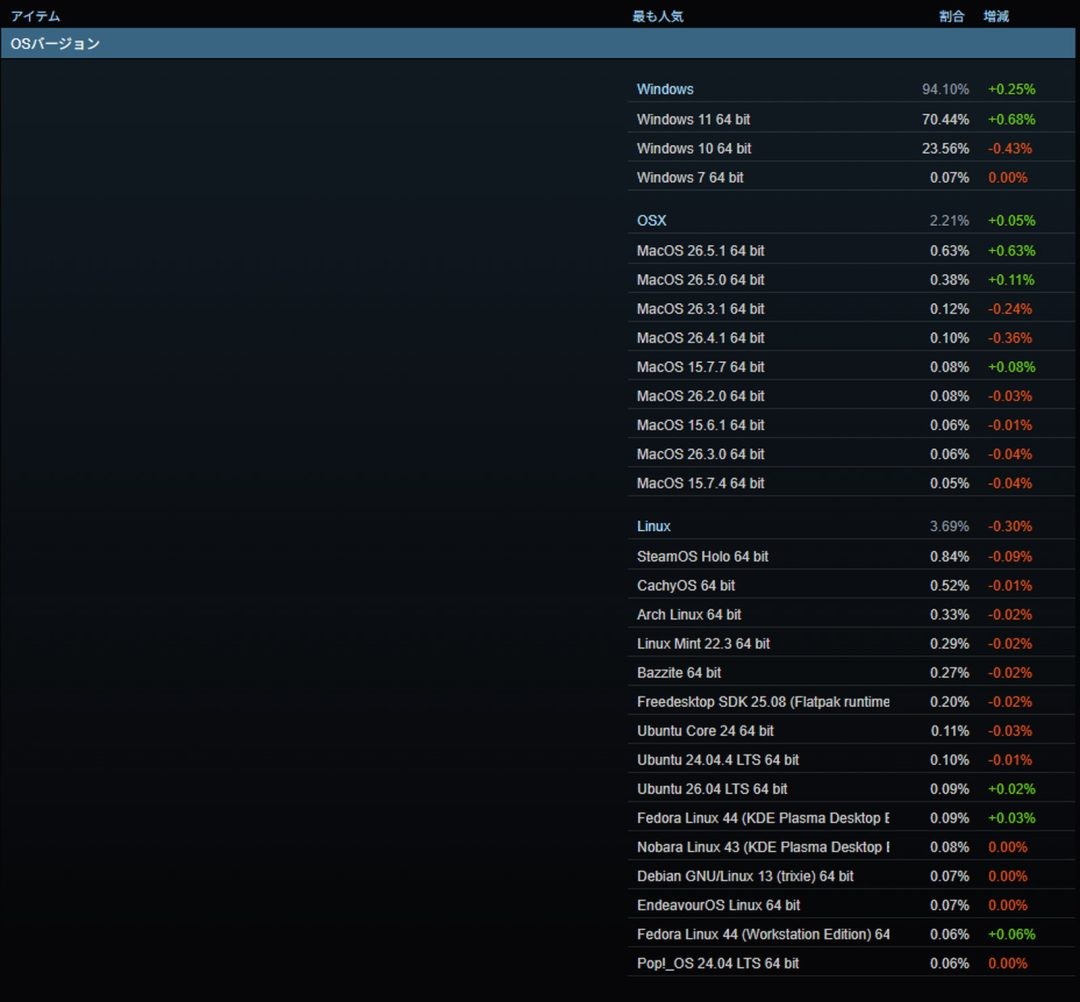1080x1002 pixels.
Task: Select the Linux Mint 22.3 64 bit row
Action: click(851, 643)
